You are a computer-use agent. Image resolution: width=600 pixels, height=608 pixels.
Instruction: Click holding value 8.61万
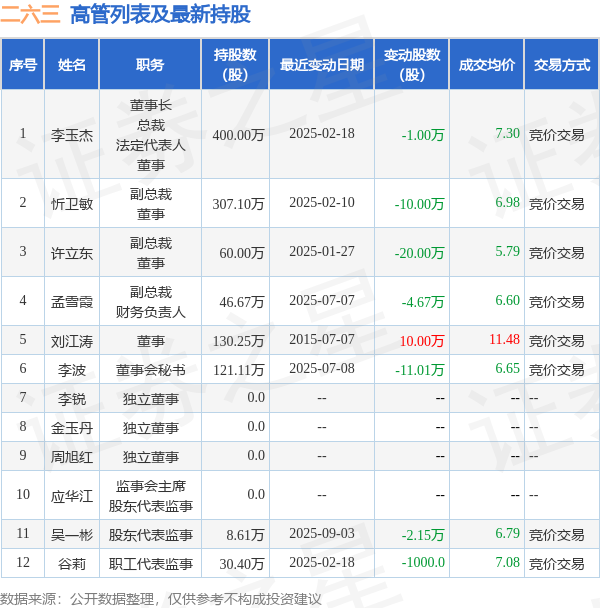(245, 535)
